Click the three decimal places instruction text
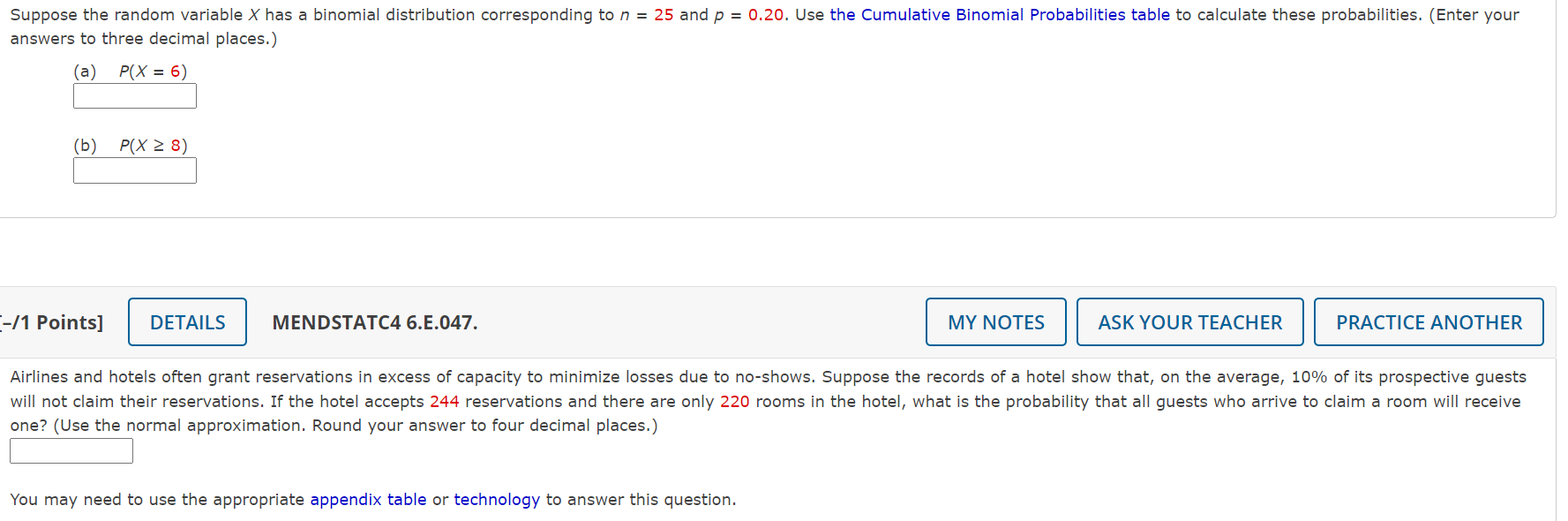This screenshot has height=521, width=1568. tap(141, 38)
